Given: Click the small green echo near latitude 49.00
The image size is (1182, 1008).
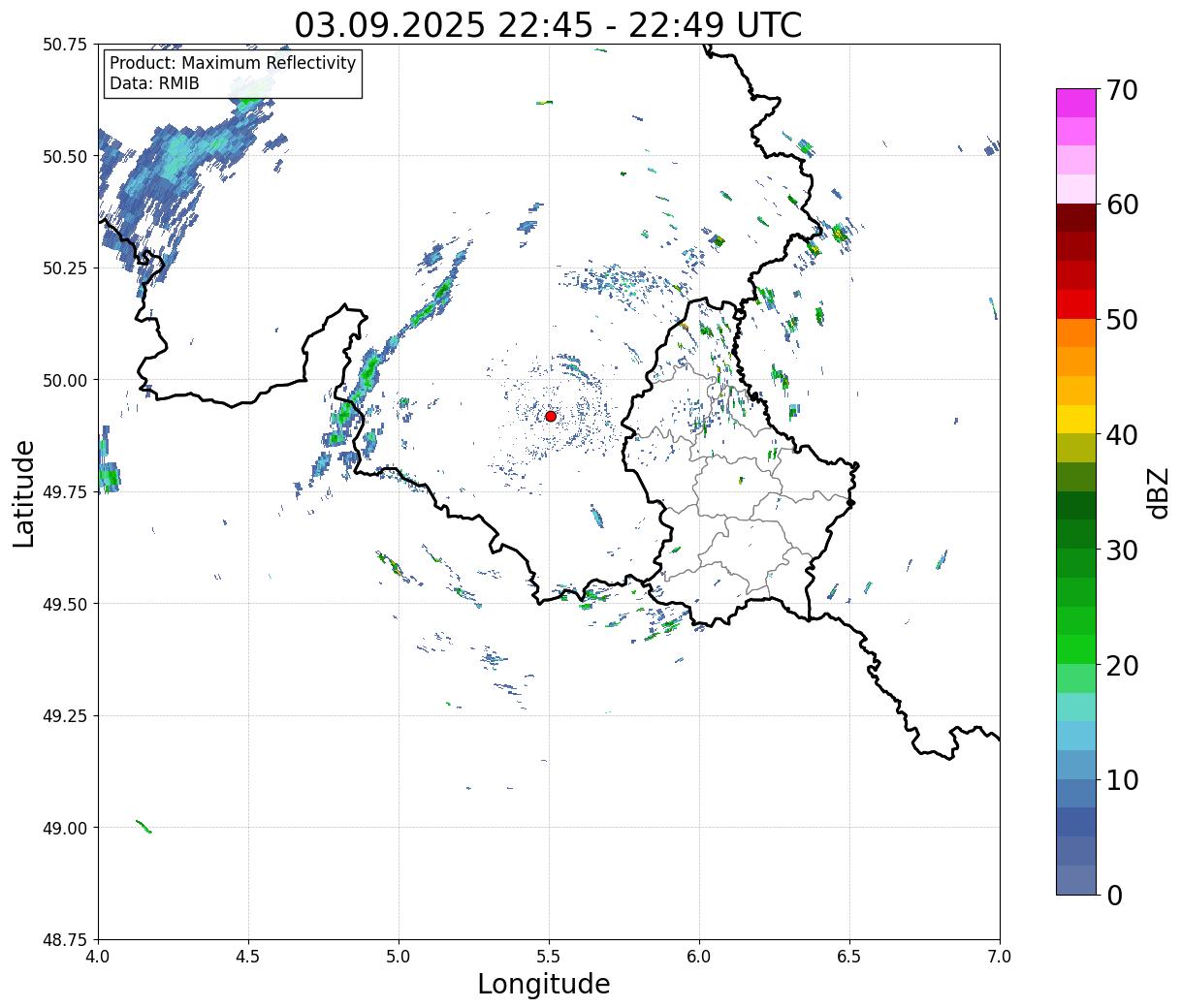Looking at the screenshot, I should (144, 826).
